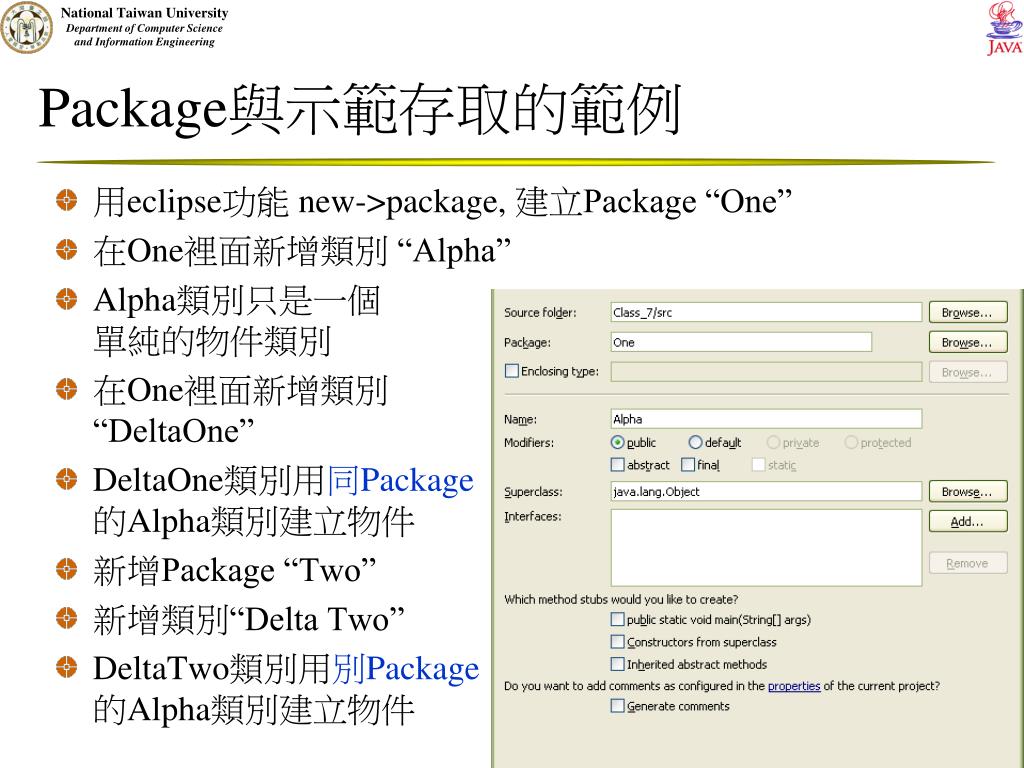Click the Superclass field with java.lang.Object

coord(766,491)
